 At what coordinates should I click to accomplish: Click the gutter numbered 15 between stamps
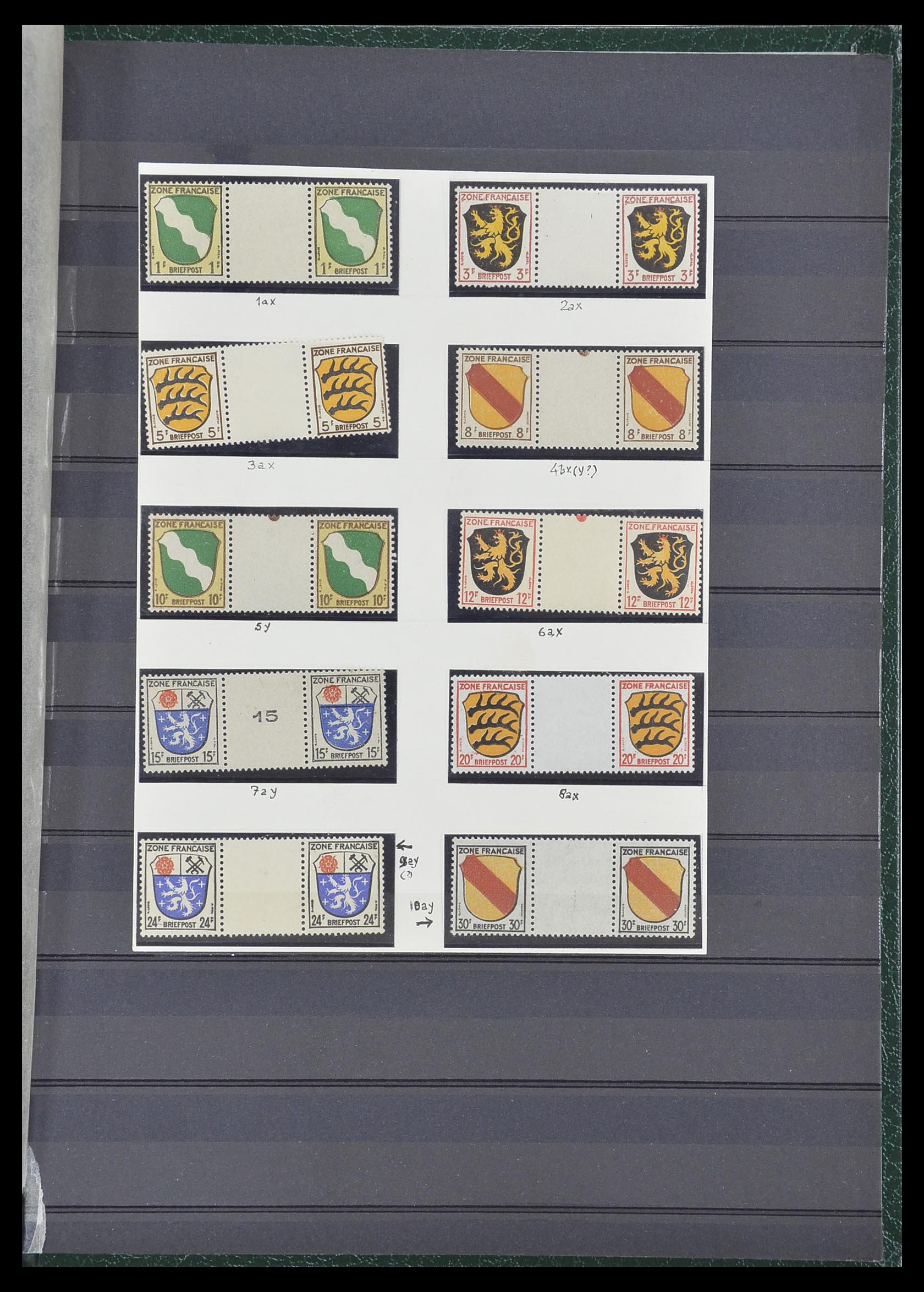click(265, 716)
